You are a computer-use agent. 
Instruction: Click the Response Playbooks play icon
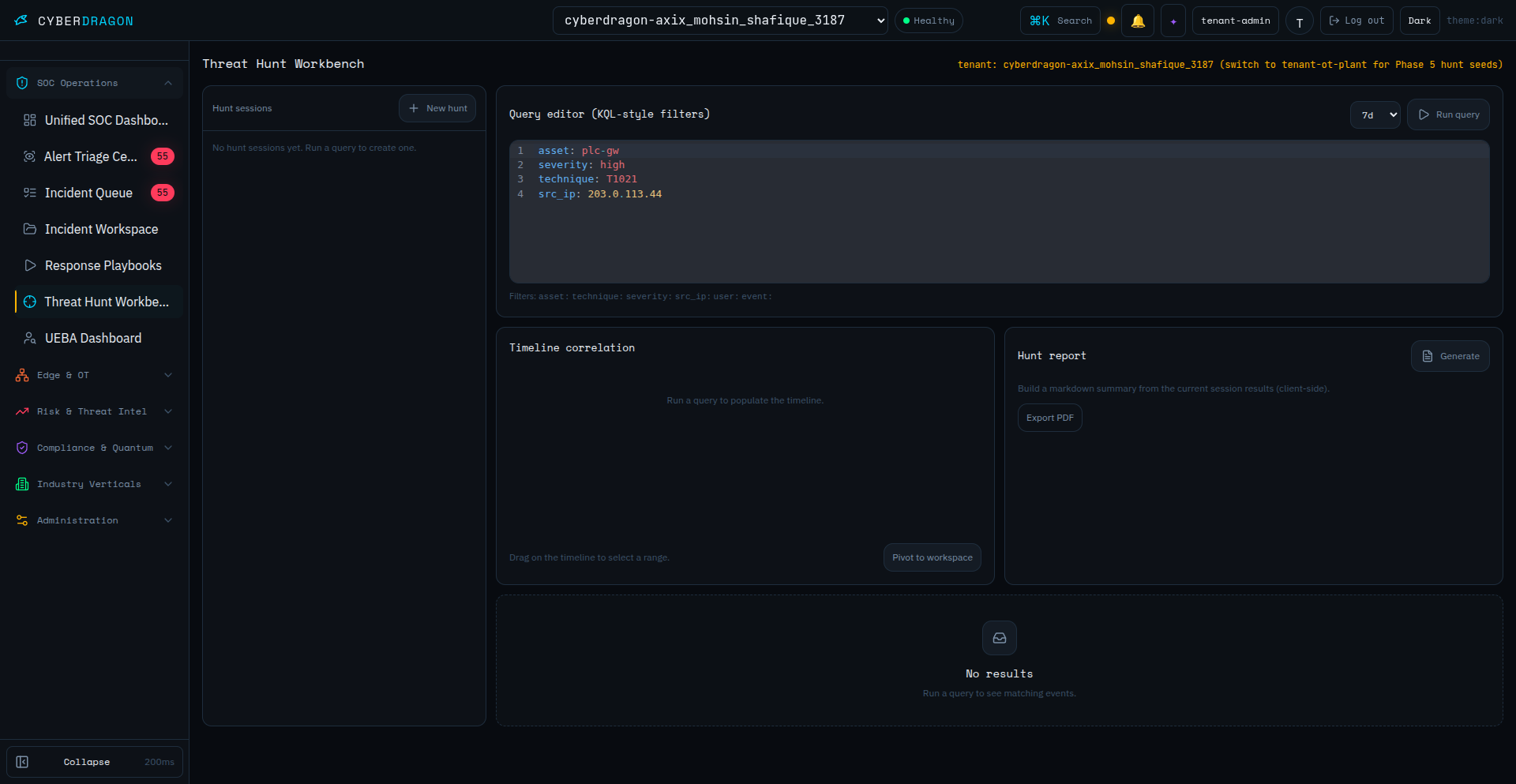(x=30, y=265)
